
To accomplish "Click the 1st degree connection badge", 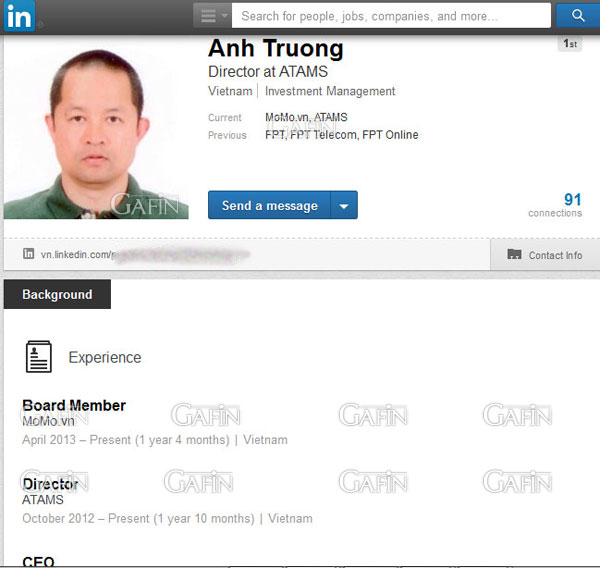I will [569, 44].
